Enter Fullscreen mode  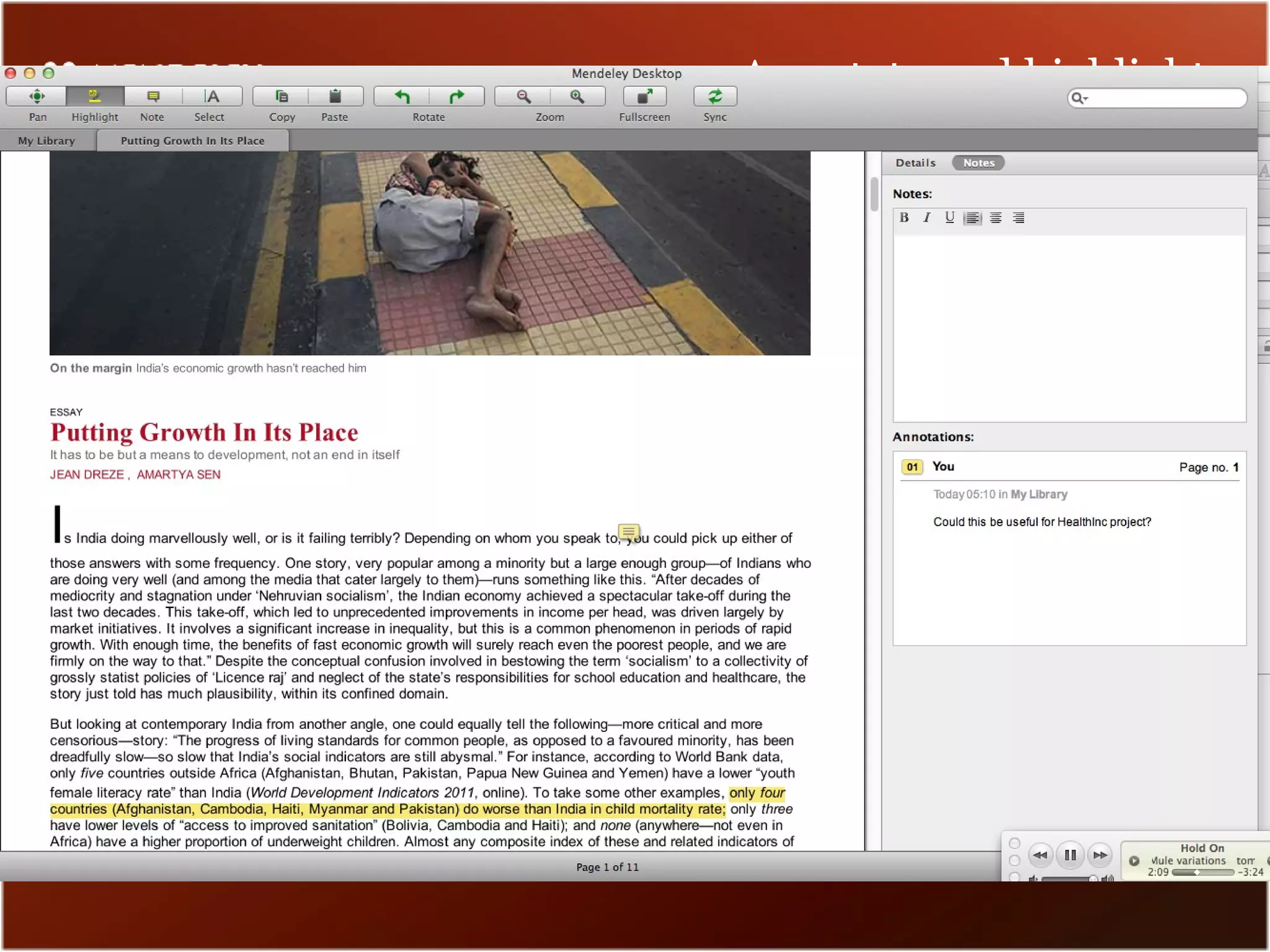click(645, 97)
